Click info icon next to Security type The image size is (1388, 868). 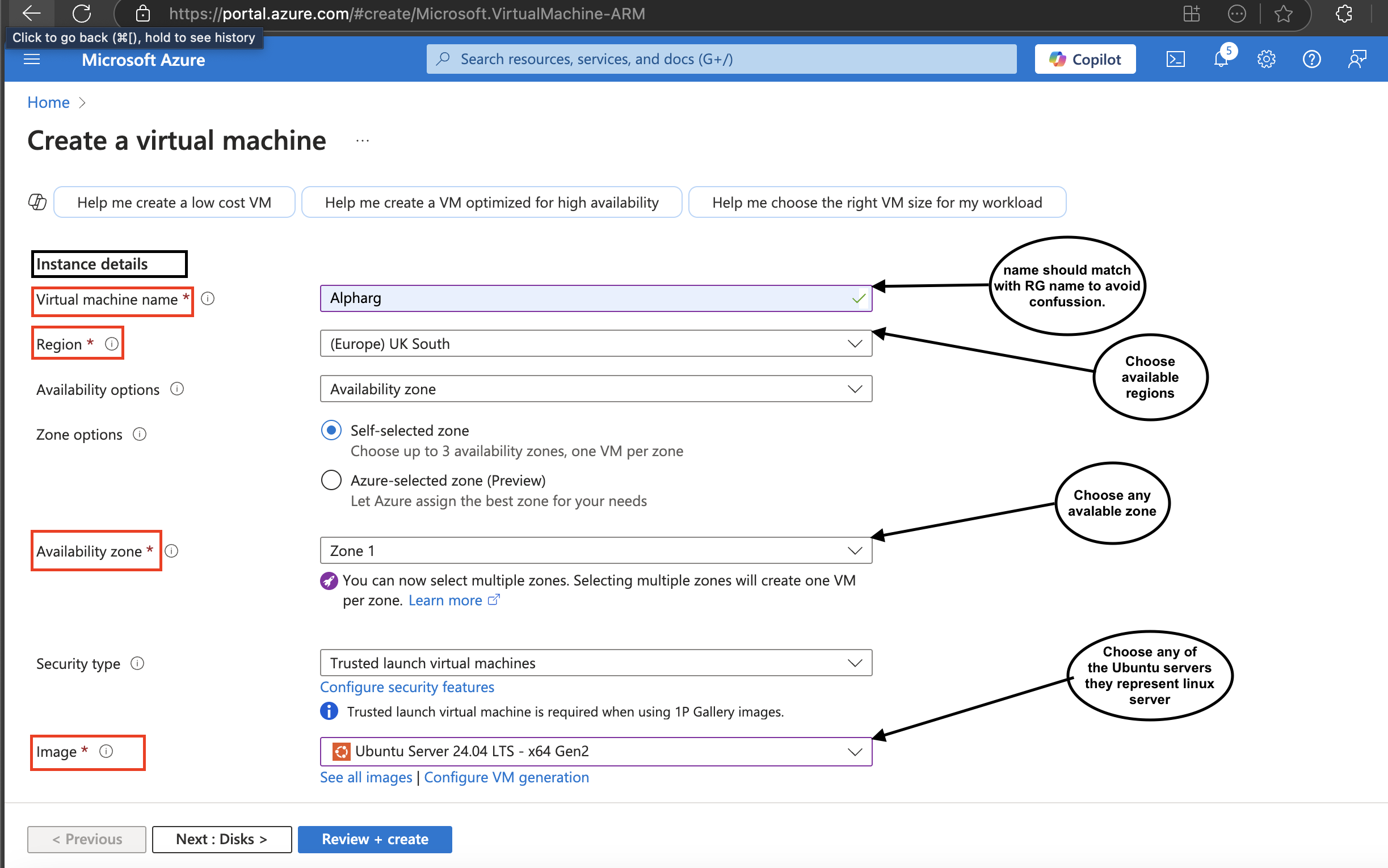click(137, 664)
